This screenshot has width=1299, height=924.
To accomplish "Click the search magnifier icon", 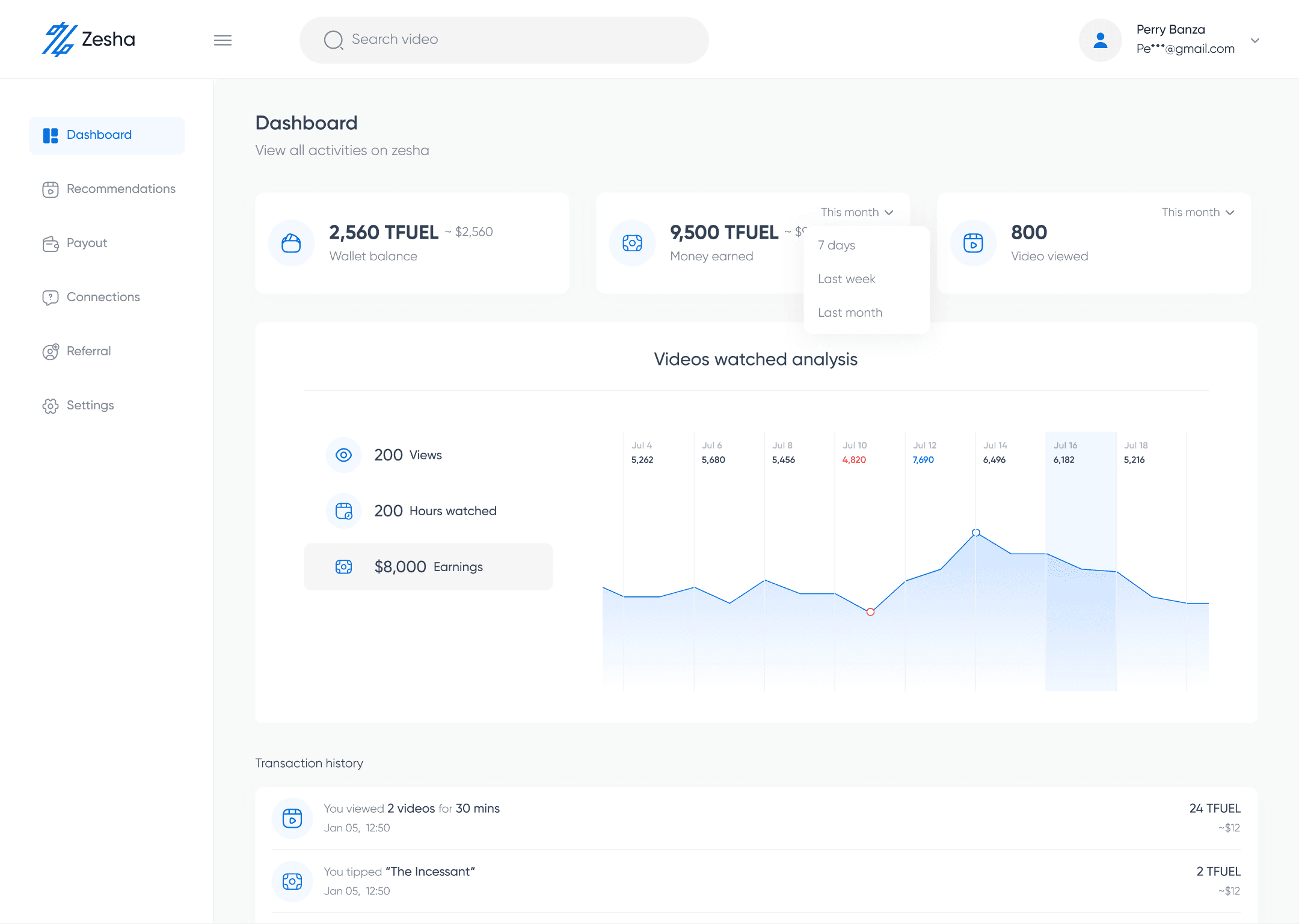I will [x=333, y=40].
